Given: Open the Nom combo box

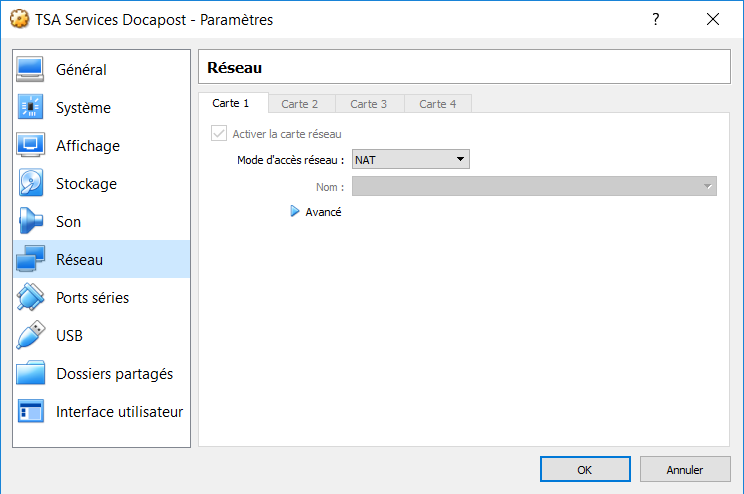Looking at the screenshot, I should (534, 186).
